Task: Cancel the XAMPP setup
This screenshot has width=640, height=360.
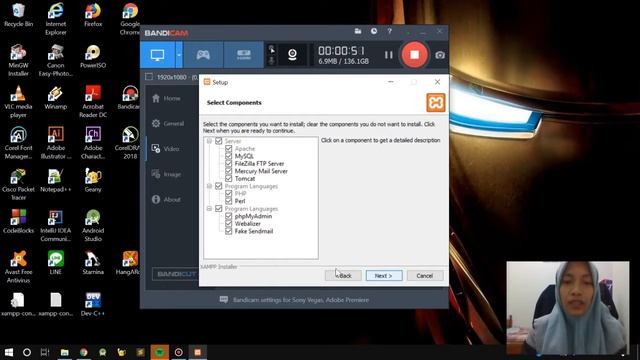Action: [424, 276]
